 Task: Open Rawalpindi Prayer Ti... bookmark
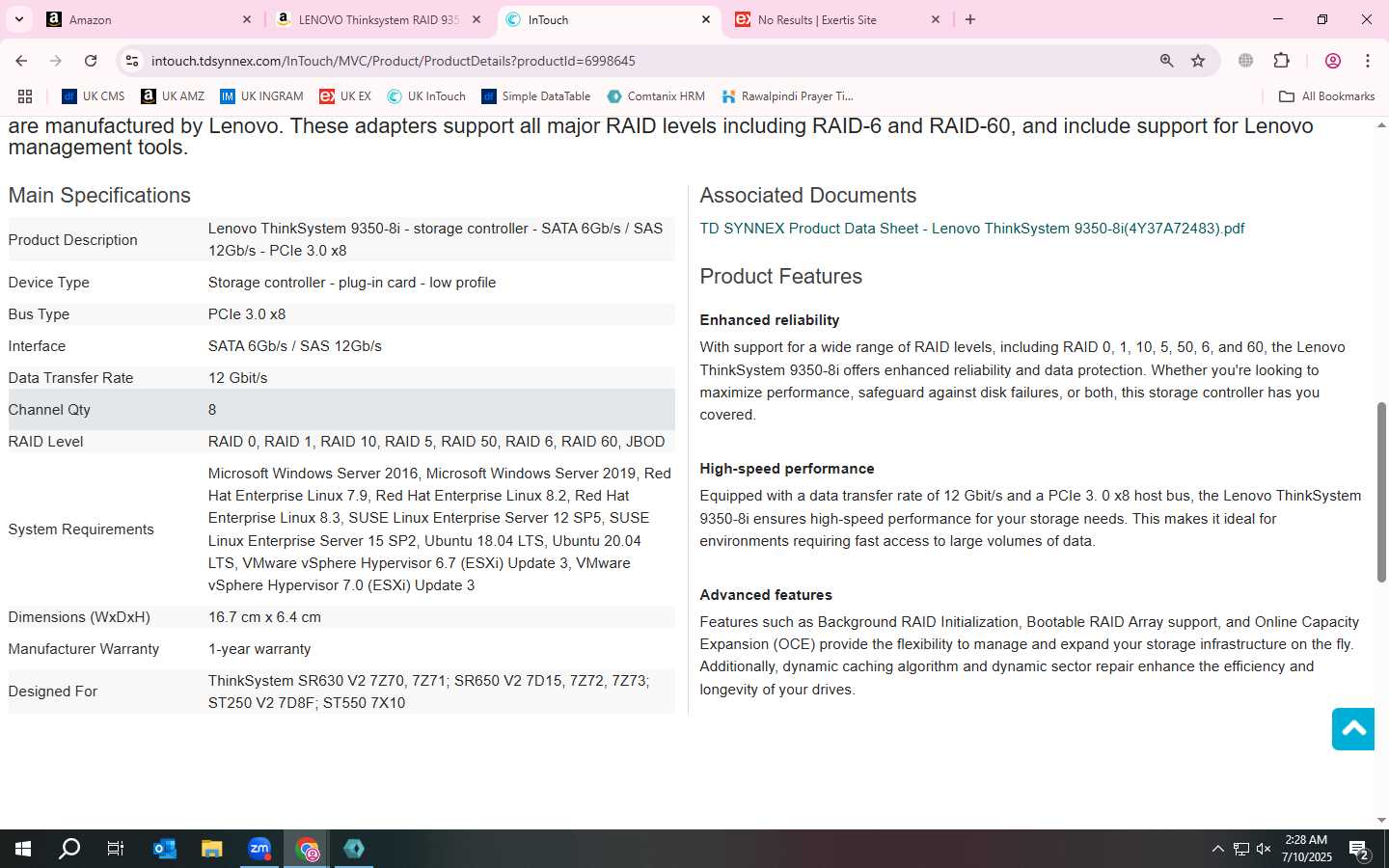coord(787,96)
